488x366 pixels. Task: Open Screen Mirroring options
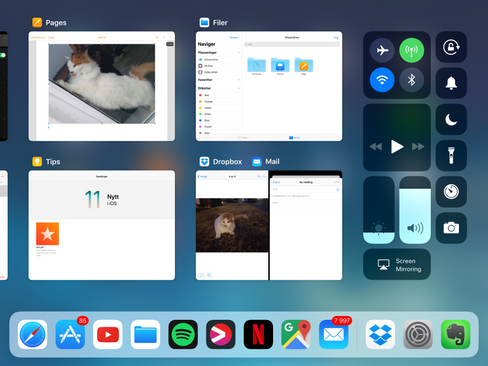pos(397,264)
